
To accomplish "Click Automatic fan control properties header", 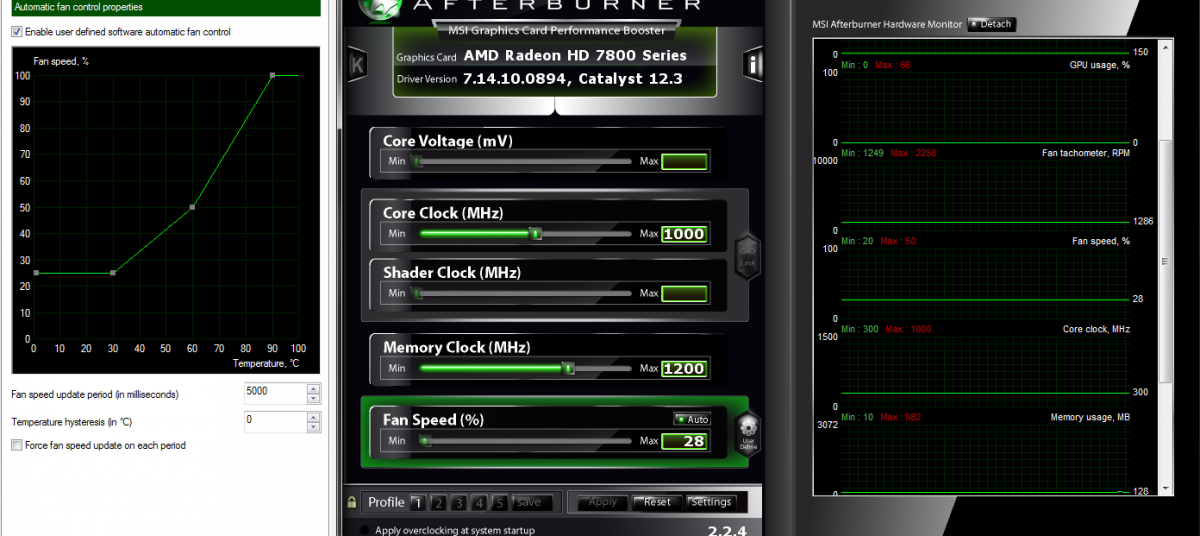I will tap(79, 7).
